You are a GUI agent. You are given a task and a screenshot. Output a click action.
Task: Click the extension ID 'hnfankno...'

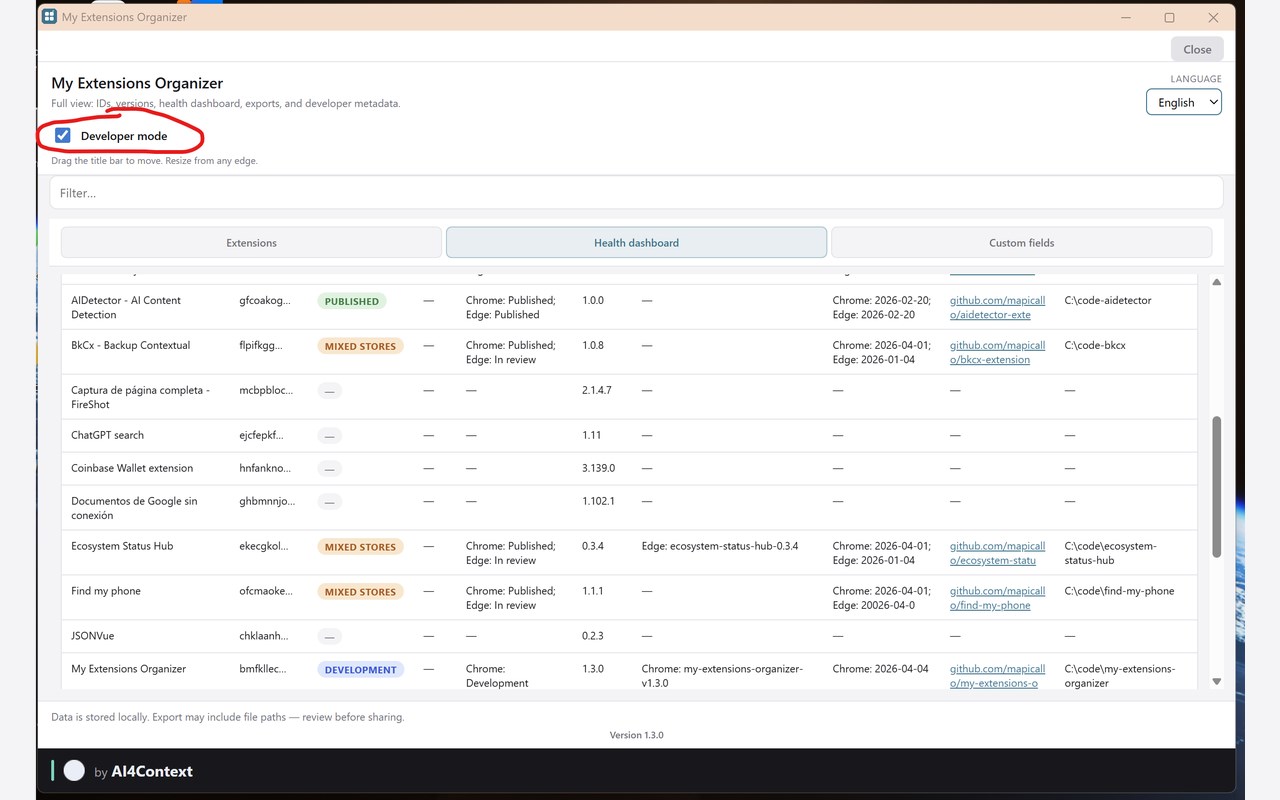coord(265,468)
